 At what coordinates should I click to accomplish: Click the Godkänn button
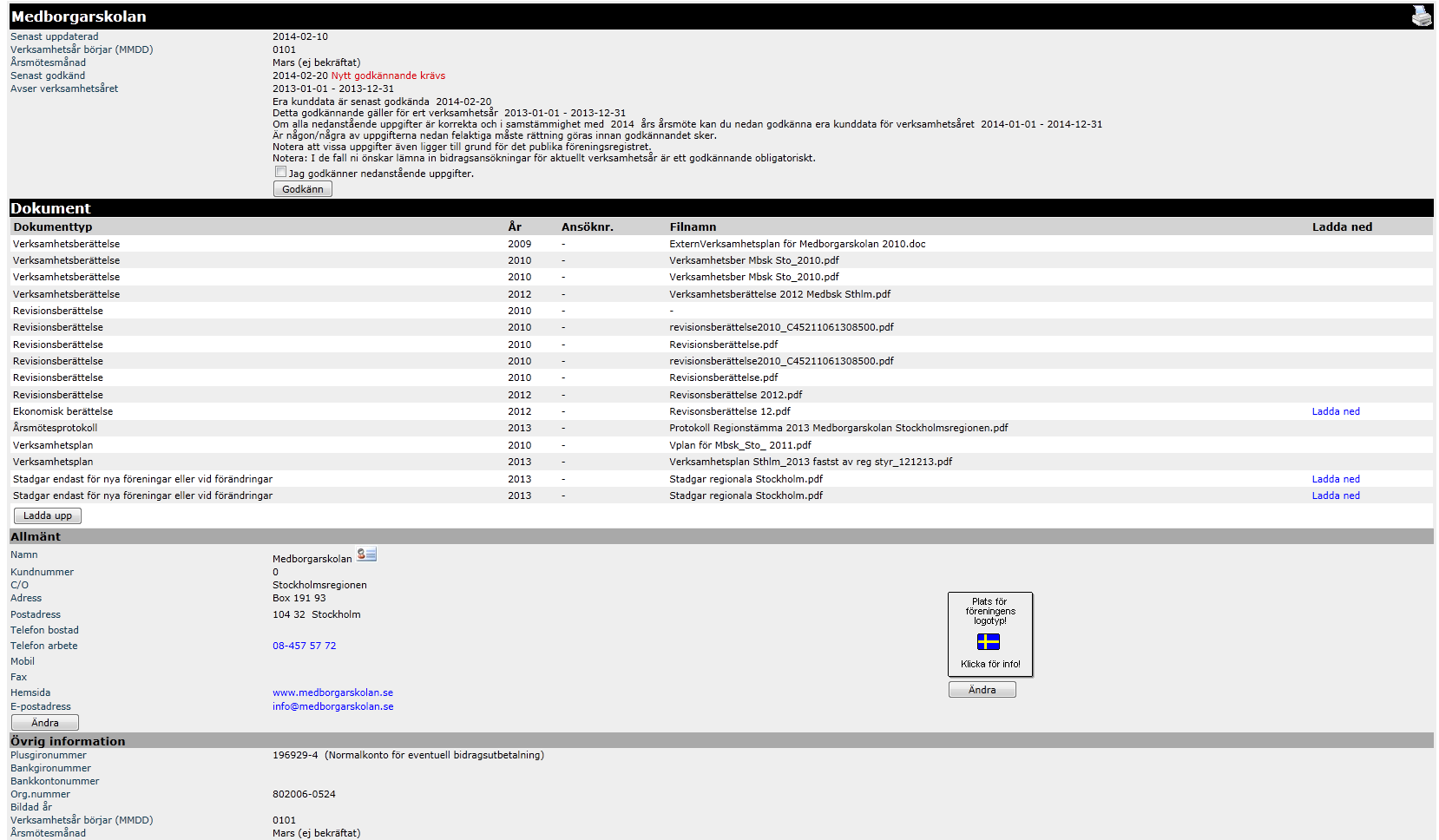coord(303,189)
